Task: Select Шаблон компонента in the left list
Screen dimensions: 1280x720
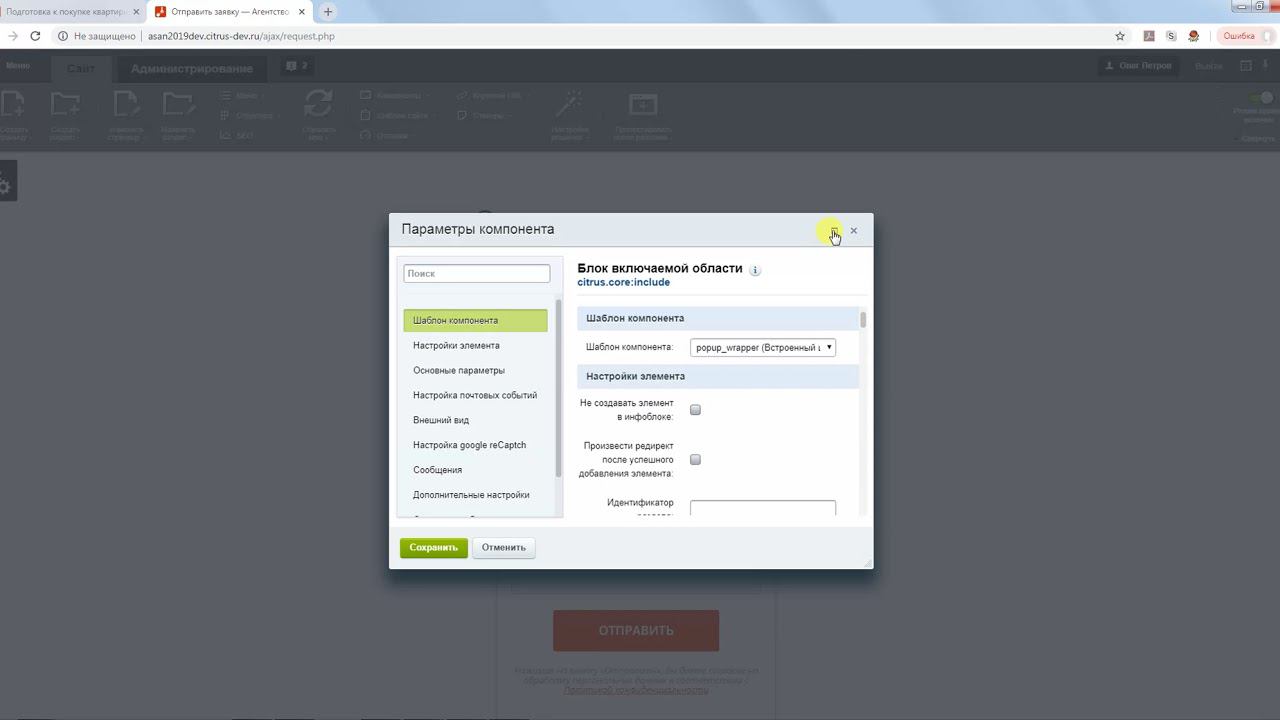Action: (475, 321)
